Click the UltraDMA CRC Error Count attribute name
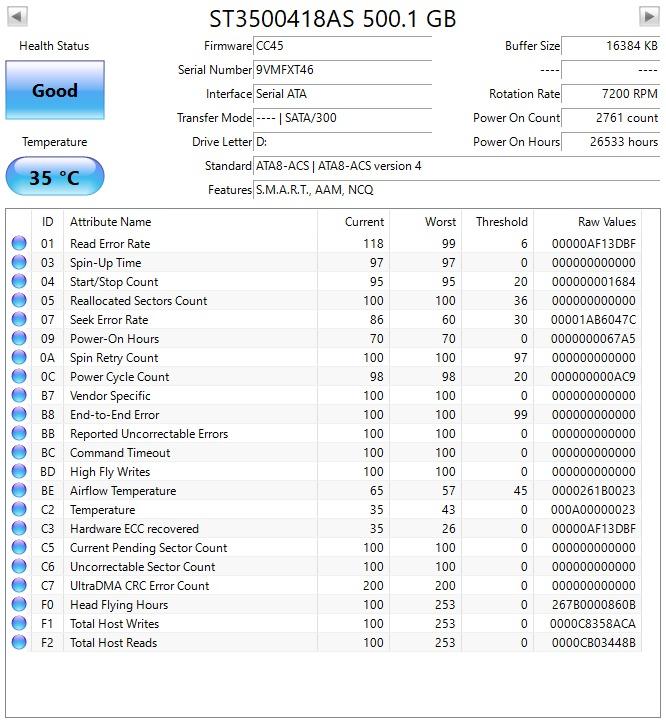The width and height of the screenshot is (666, 725). pyautogui.click(x=139, y=586)
